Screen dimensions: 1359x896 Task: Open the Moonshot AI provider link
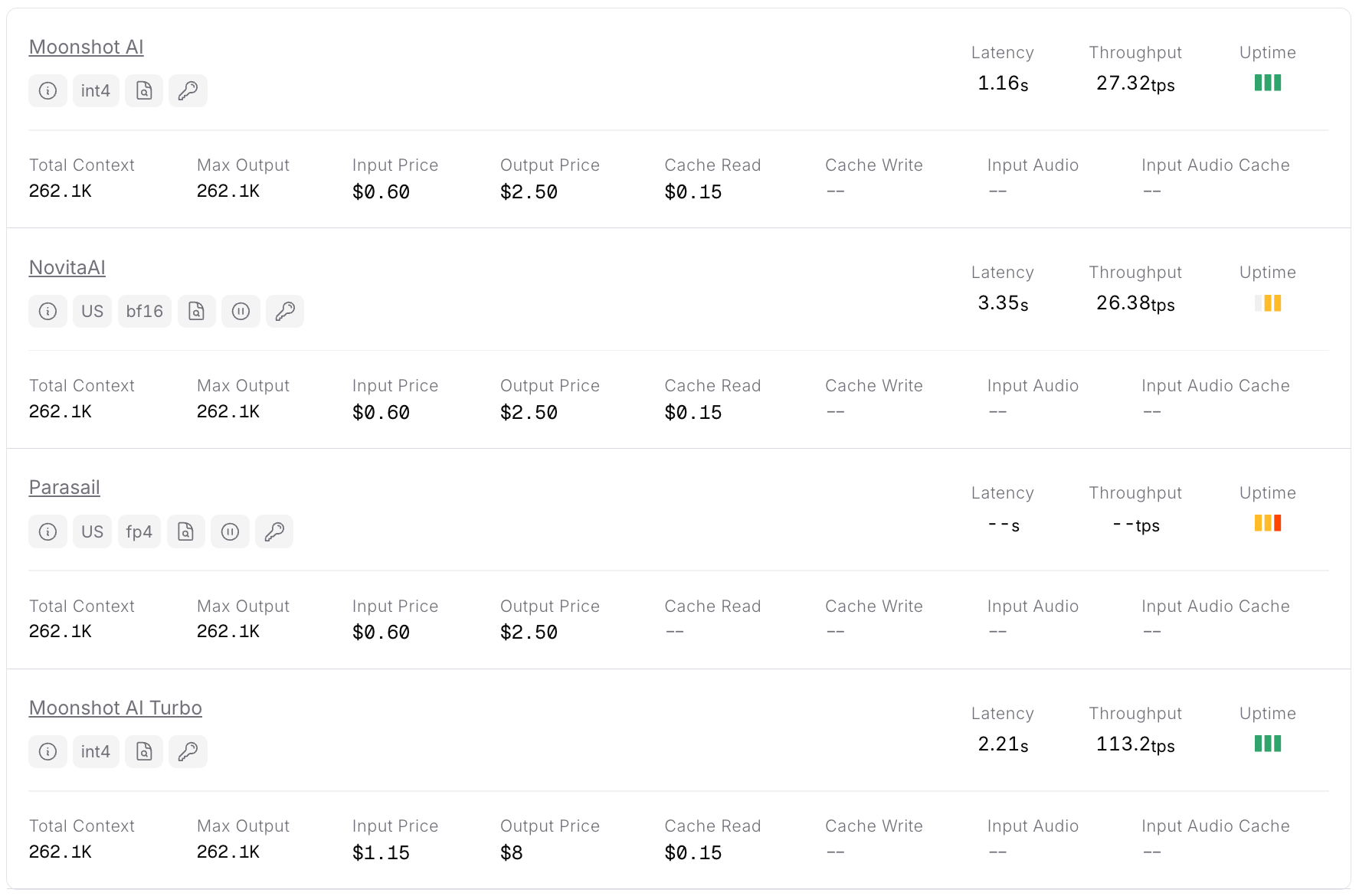pos(86,47)
